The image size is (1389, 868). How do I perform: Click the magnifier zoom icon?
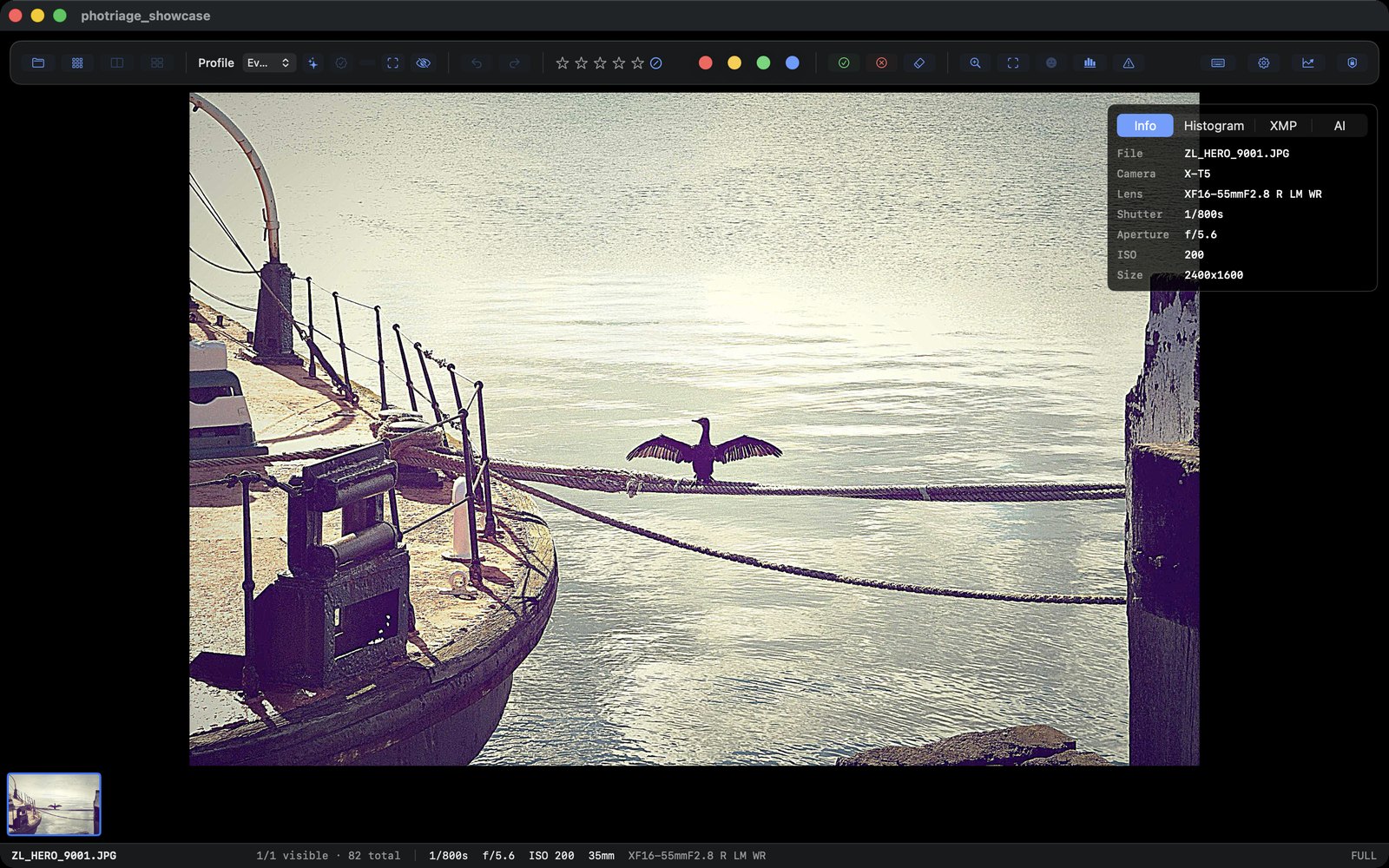coord(976,62)
